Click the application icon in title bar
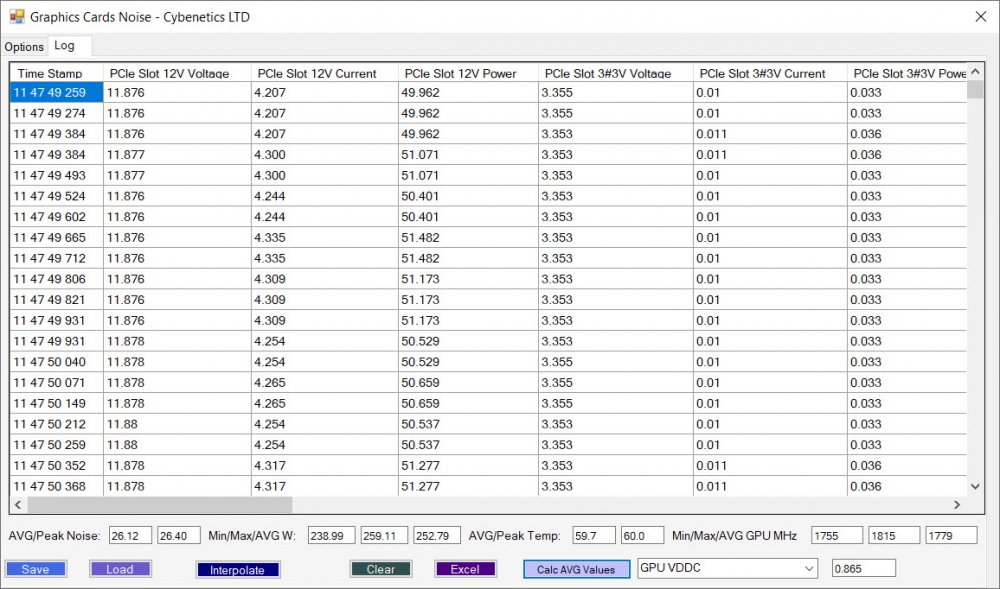 (16, 17)
